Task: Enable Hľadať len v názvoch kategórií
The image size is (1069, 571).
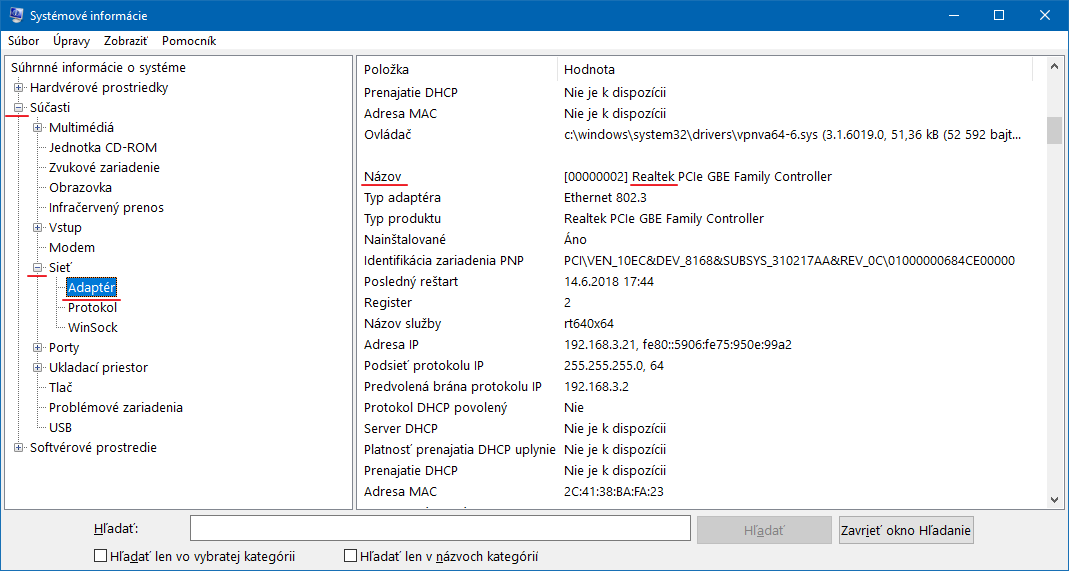Action: tap(350, 556)
